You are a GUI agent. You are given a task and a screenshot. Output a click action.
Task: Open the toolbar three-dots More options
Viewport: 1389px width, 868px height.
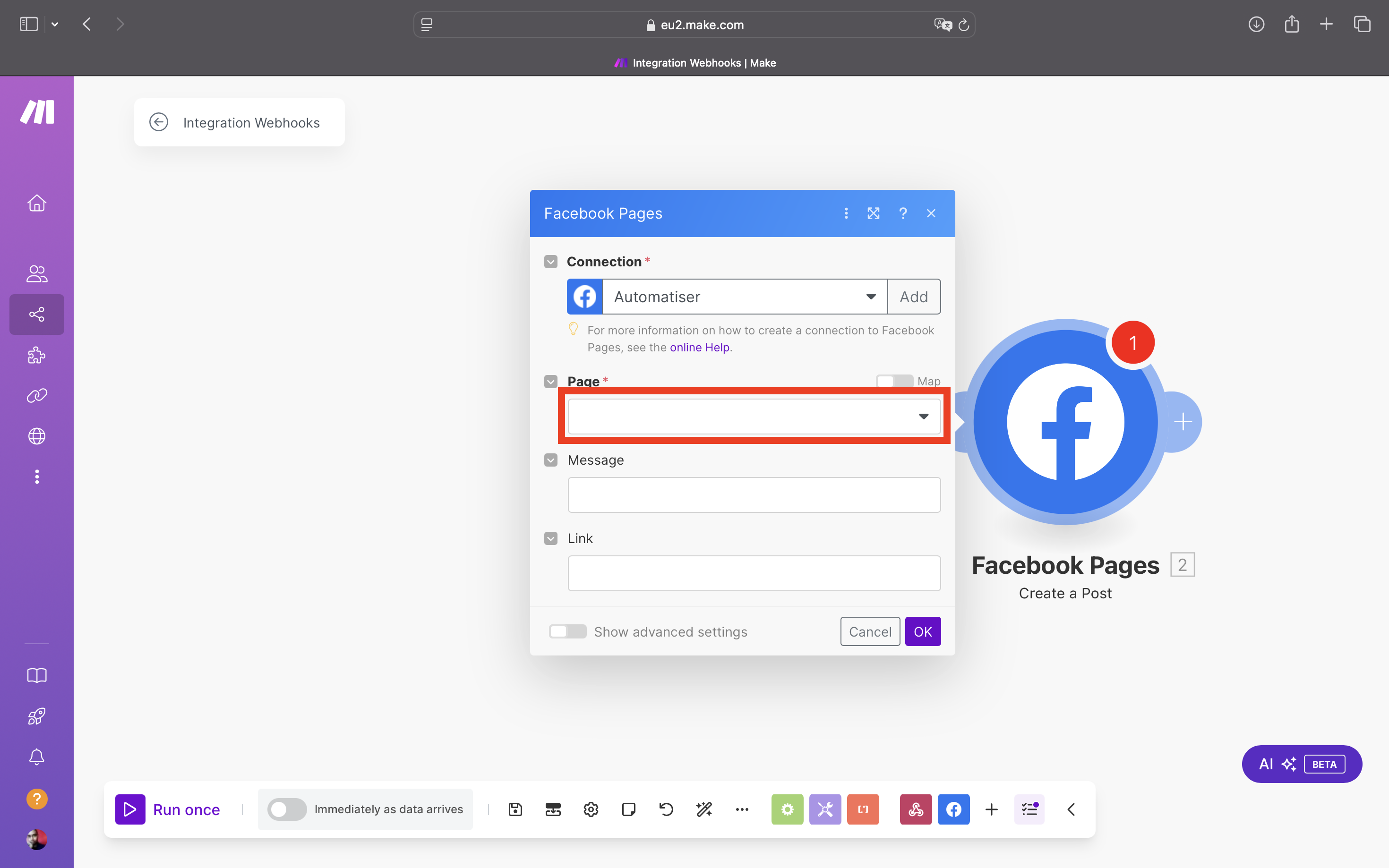tap(742, 809)
